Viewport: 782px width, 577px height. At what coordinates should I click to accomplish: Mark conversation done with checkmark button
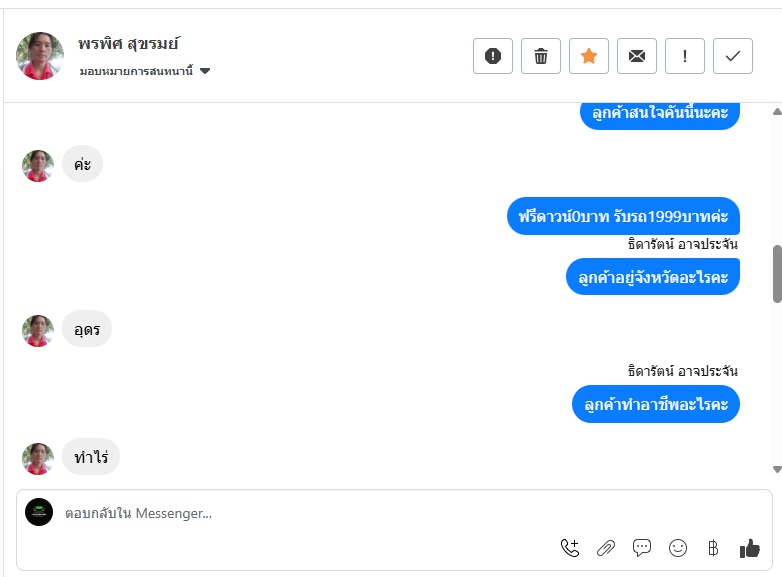tap(733, 56)
